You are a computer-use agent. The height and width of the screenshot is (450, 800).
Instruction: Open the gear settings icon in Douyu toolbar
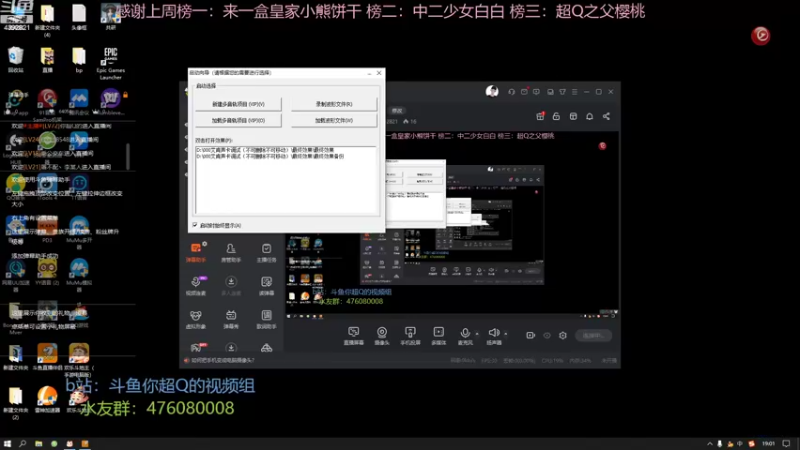coord(563,335)
